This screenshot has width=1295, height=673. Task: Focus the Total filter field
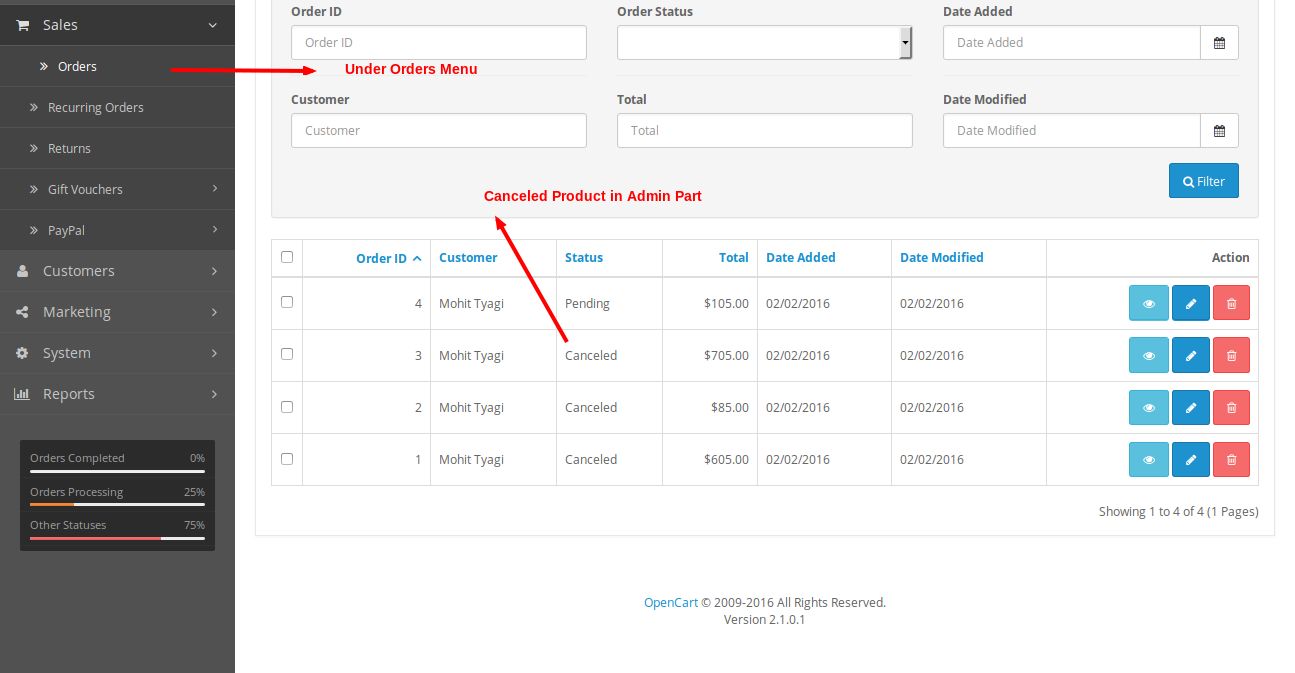pos(764,130)
